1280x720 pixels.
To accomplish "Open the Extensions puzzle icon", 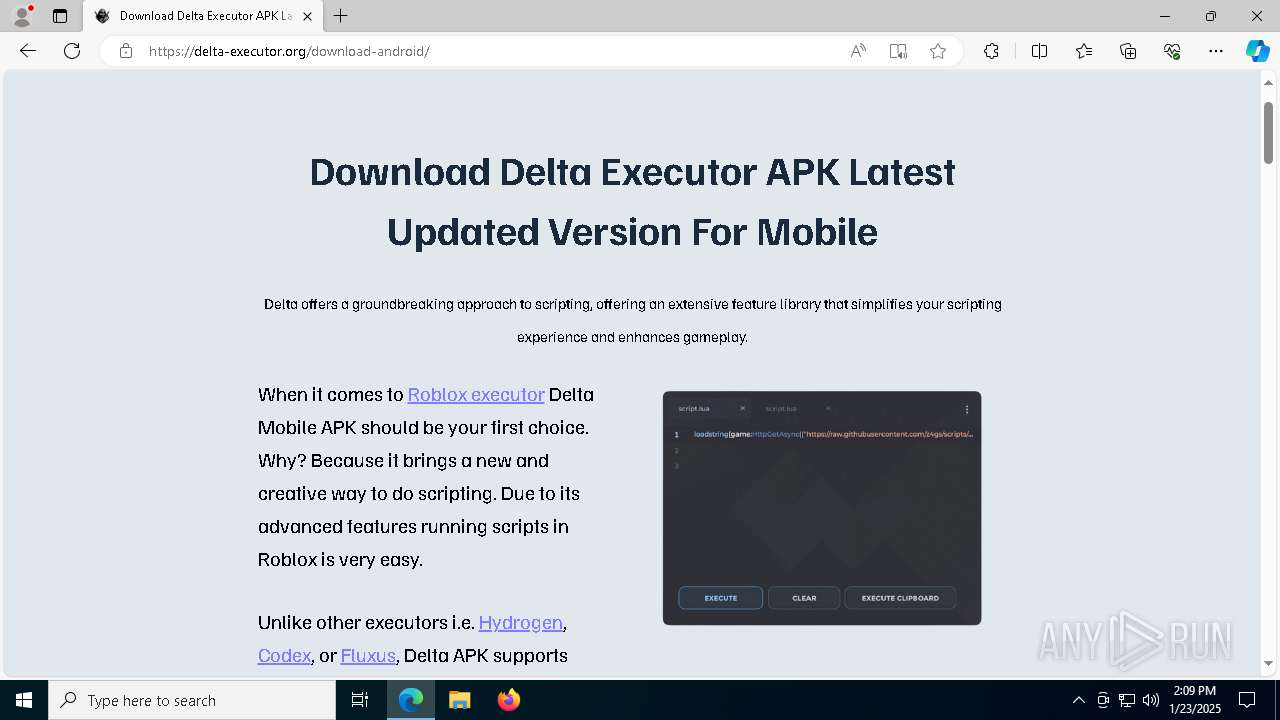I will [991, 51].
